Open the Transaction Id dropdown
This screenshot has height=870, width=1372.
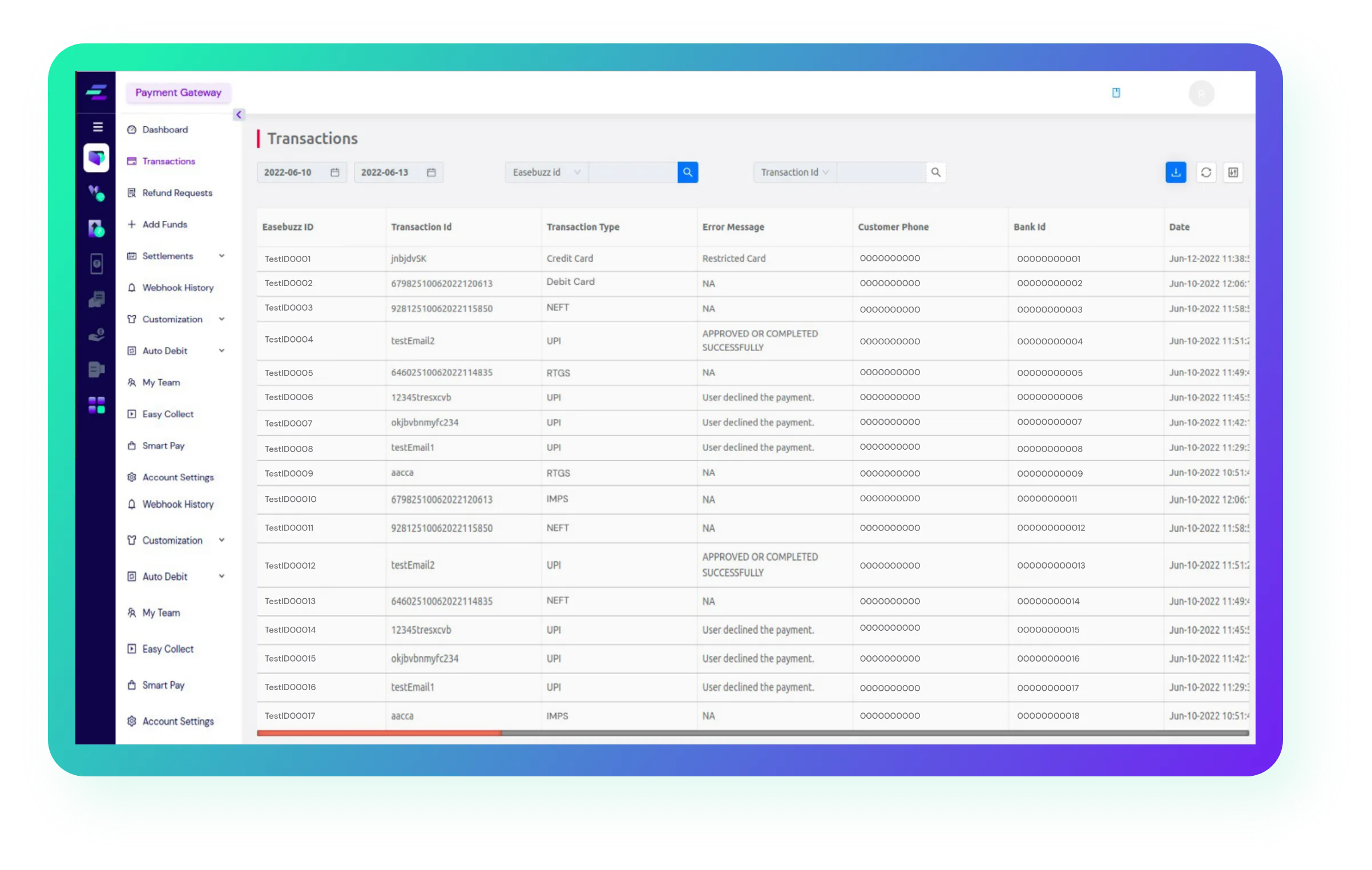pyautogui.click(x=794, y=172)
